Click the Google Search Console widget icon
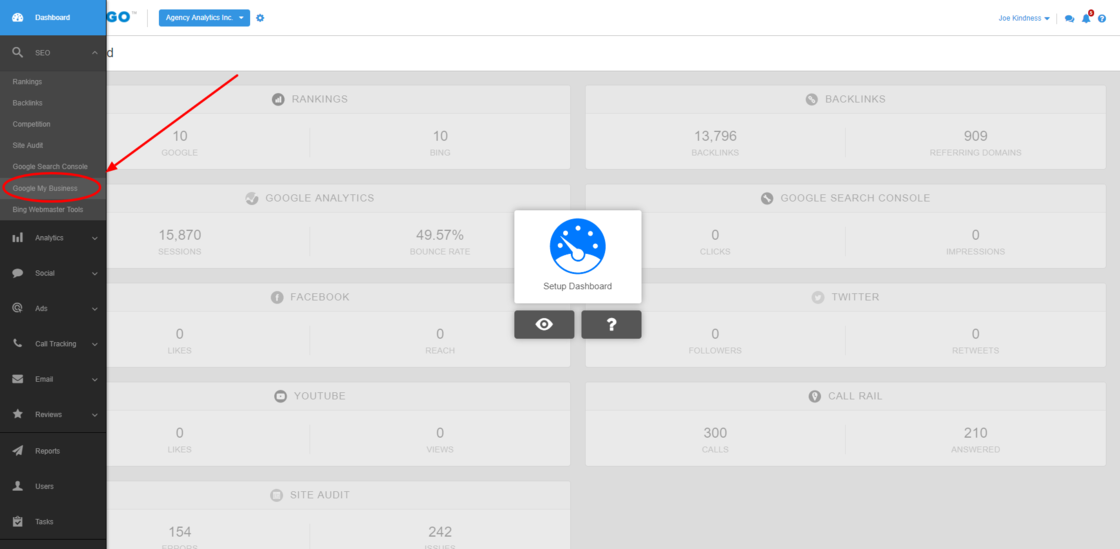The height and width of the screenshot is (549, 1120). [767, 198]
